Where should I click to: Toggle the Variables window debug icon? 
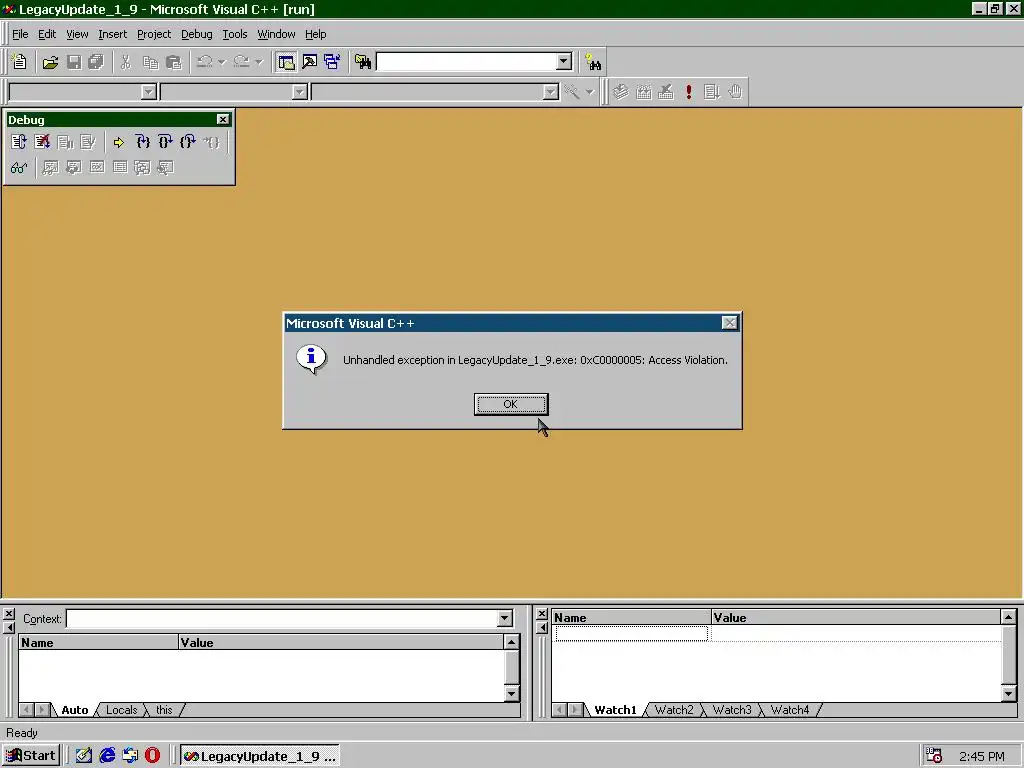click(x=73, y=168)
